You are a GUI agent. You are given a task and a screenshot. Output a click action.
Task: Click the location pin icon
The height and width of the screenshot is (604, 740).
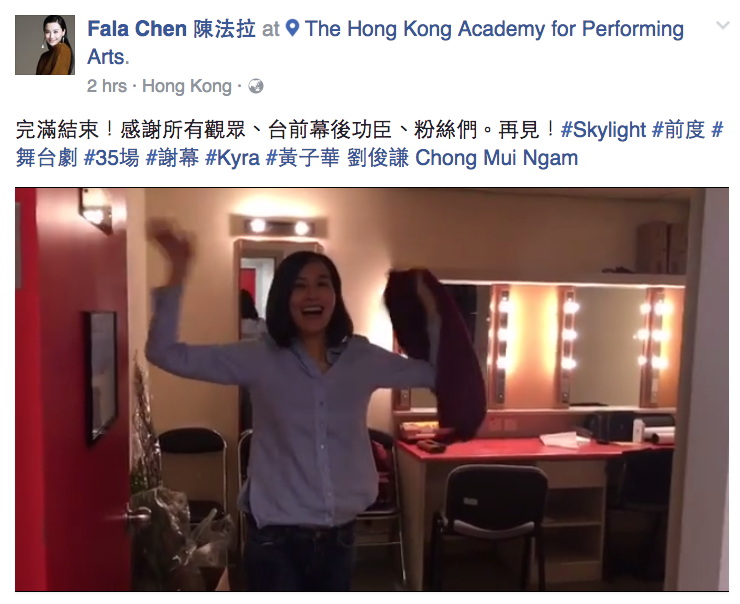tap(293, 28)
